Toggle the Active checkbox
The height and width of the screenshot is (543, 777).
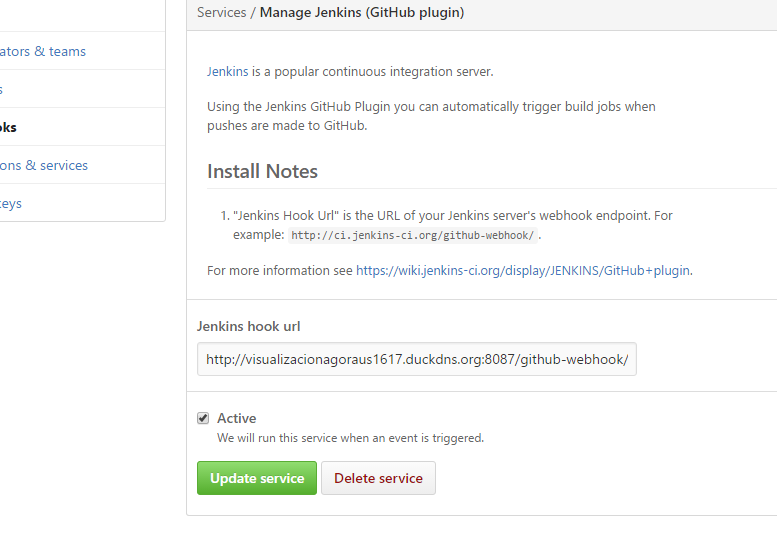tap(203, 418)
